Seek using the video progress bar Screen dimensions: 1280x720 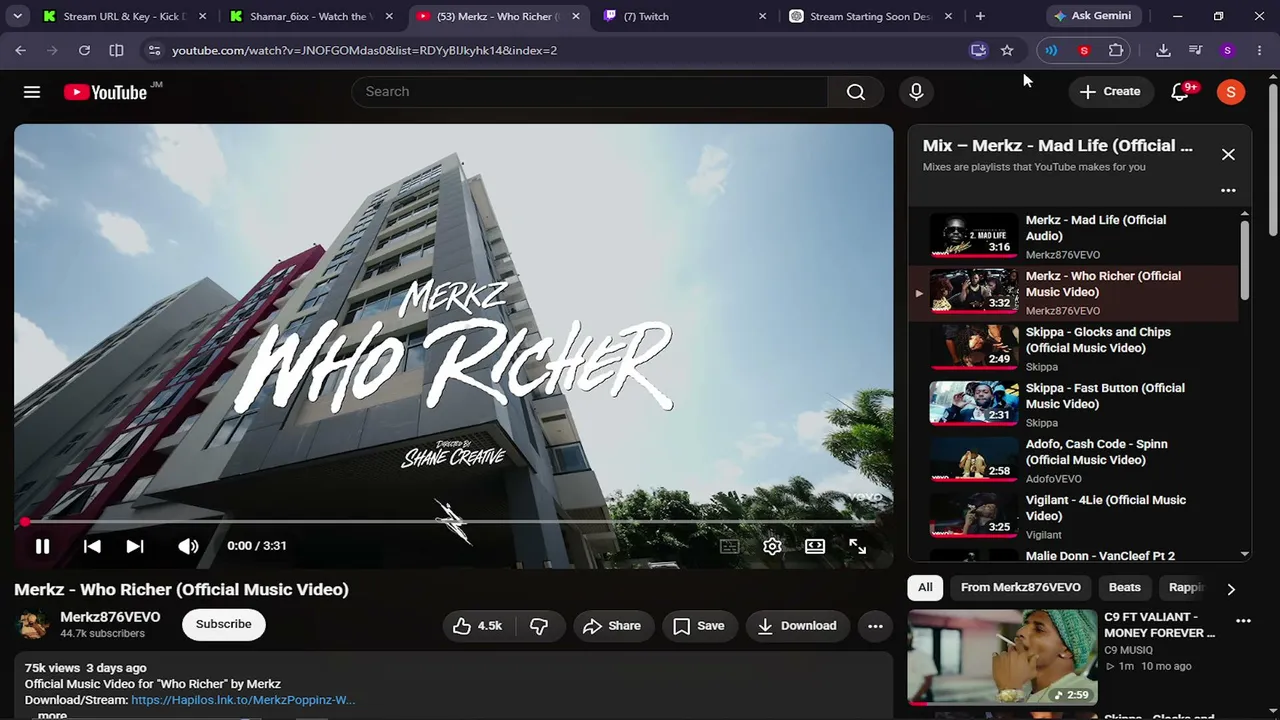tap(453, 522)
